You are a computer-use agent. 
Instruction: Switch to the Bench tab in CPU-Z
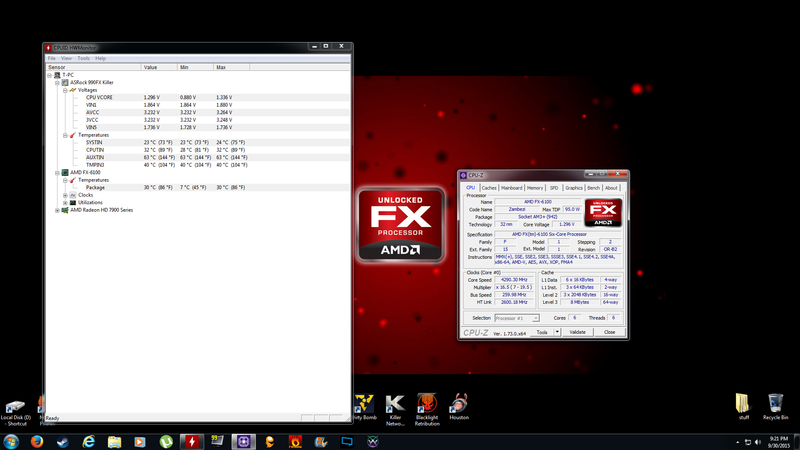click(x=593, y=188)
